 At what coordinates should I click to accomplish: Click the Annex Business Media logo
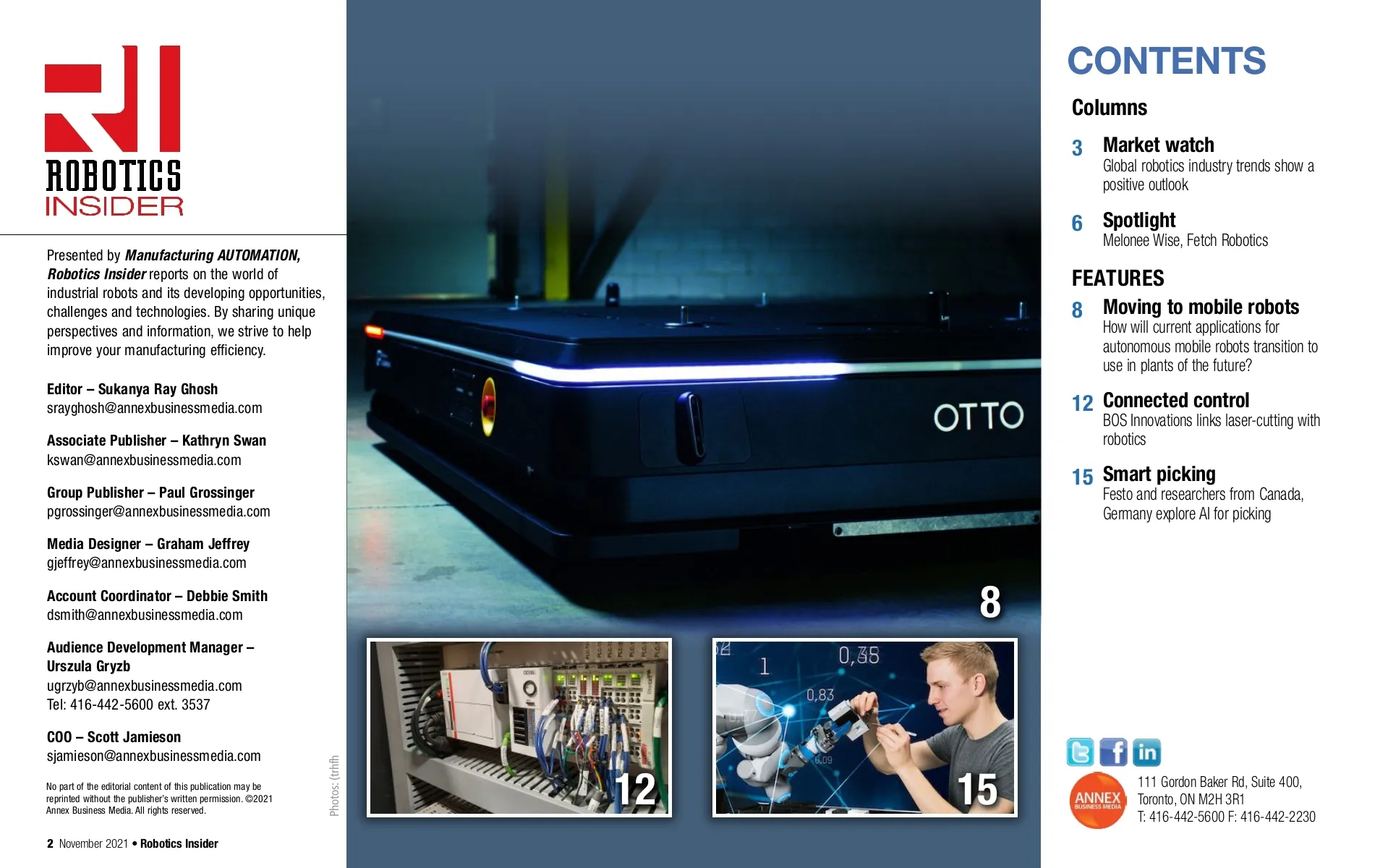pyautogui.click(x=1097, y=800)
